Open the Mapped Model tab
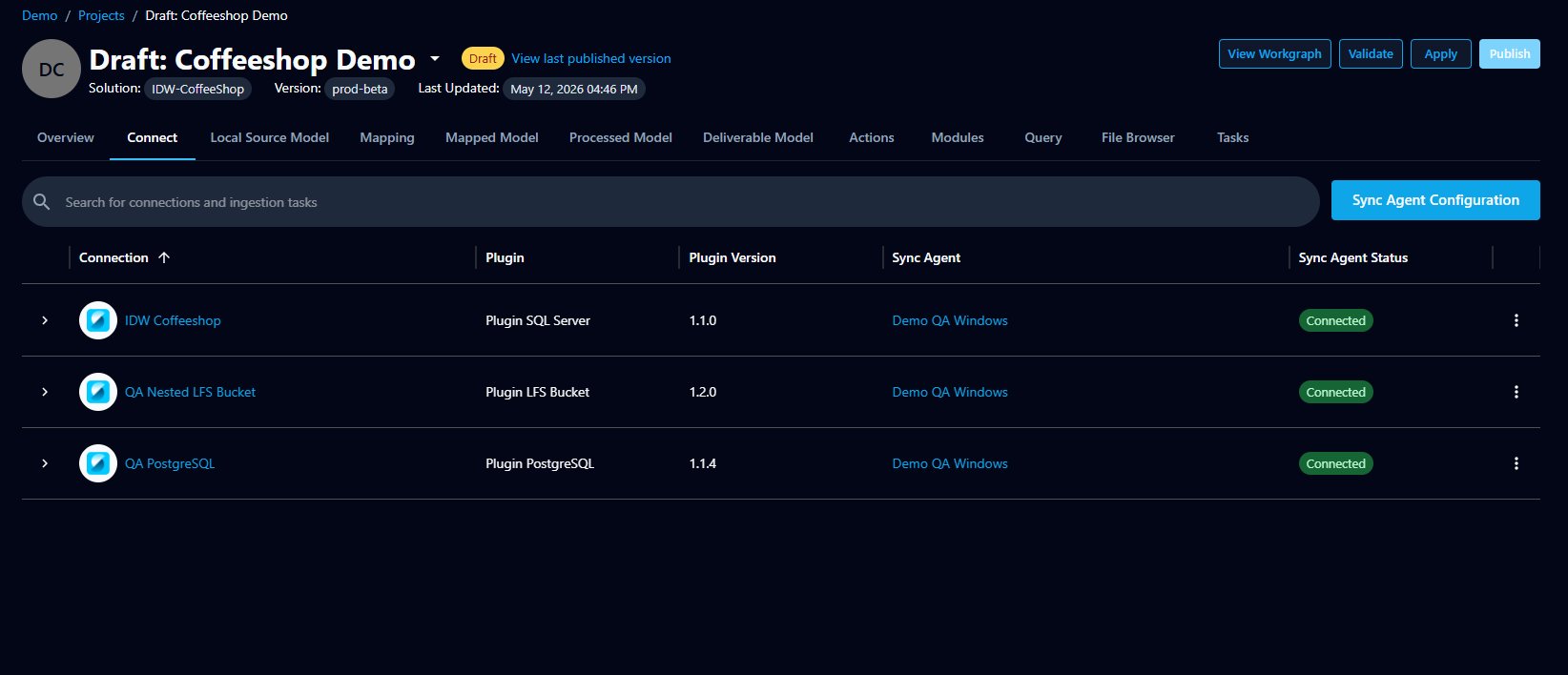The height and width of the screenshot is (675, 1568). 492,137
